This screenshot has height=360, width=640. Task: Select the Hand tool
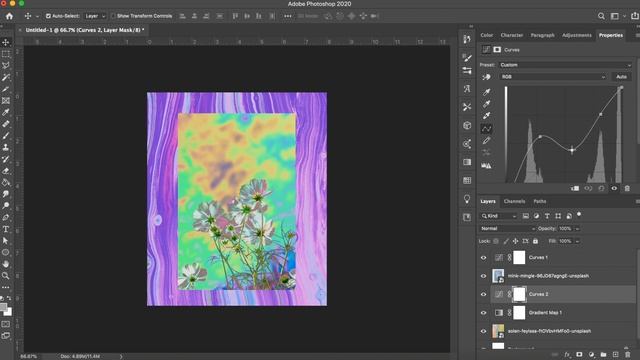point(6,264)
